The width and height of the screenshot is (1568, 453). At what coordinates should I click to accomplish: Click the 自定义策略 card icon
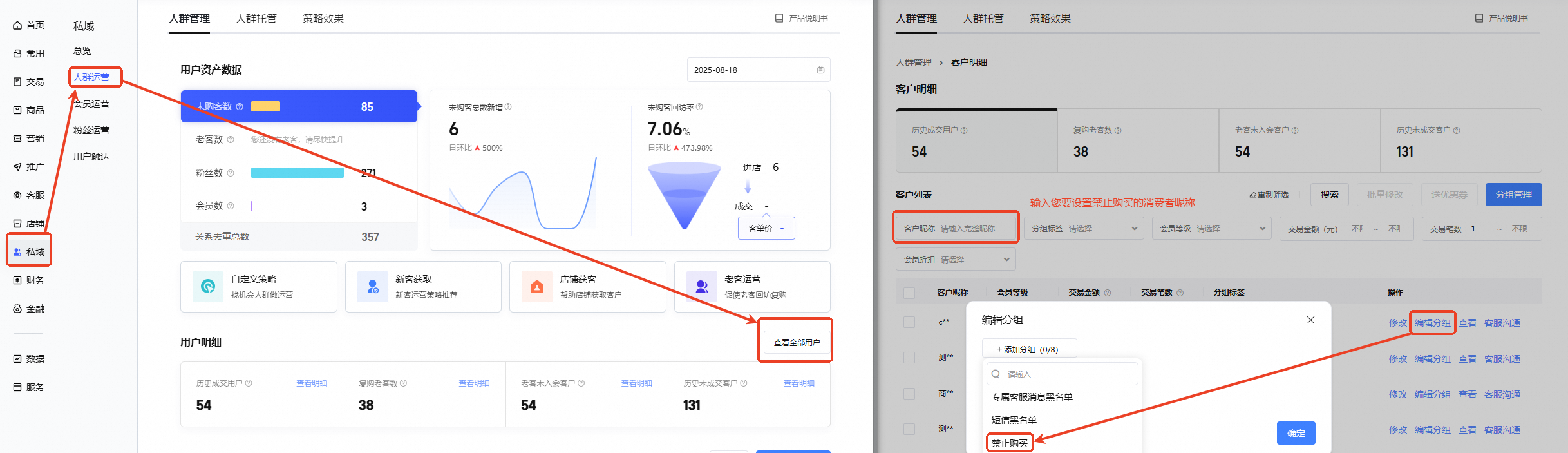tap(208, 287)
